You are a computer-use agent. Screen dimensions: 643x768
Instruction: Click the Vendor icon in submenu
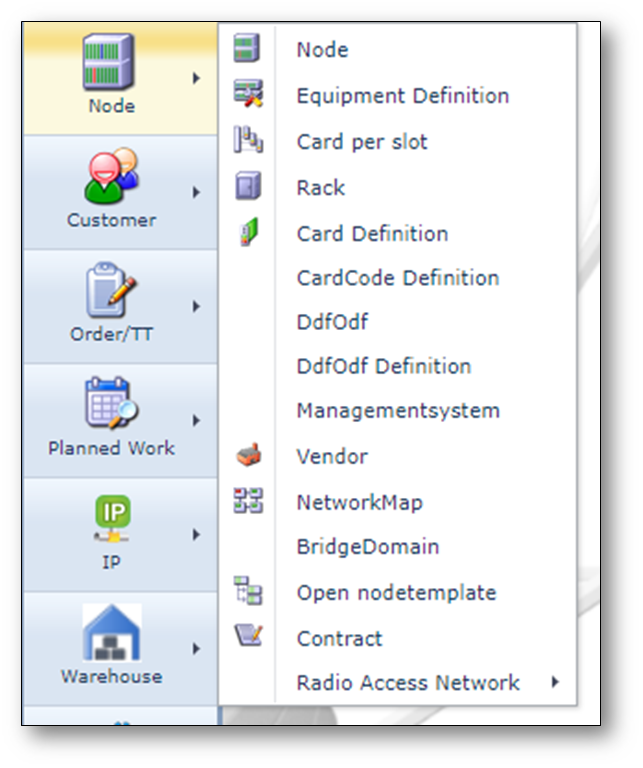(247, 456)
